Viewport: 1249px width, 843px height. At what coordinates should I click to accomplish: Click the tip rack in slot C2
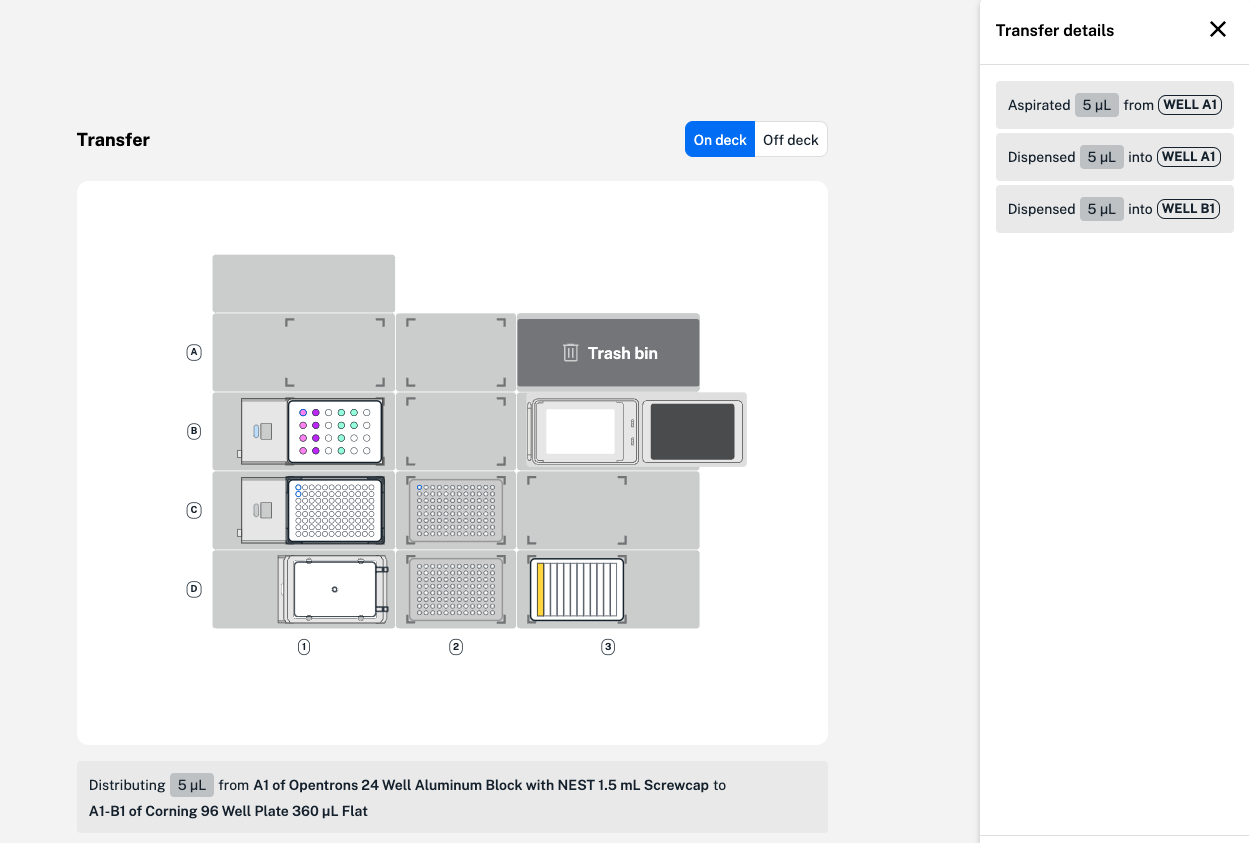[x=456, y=510]
